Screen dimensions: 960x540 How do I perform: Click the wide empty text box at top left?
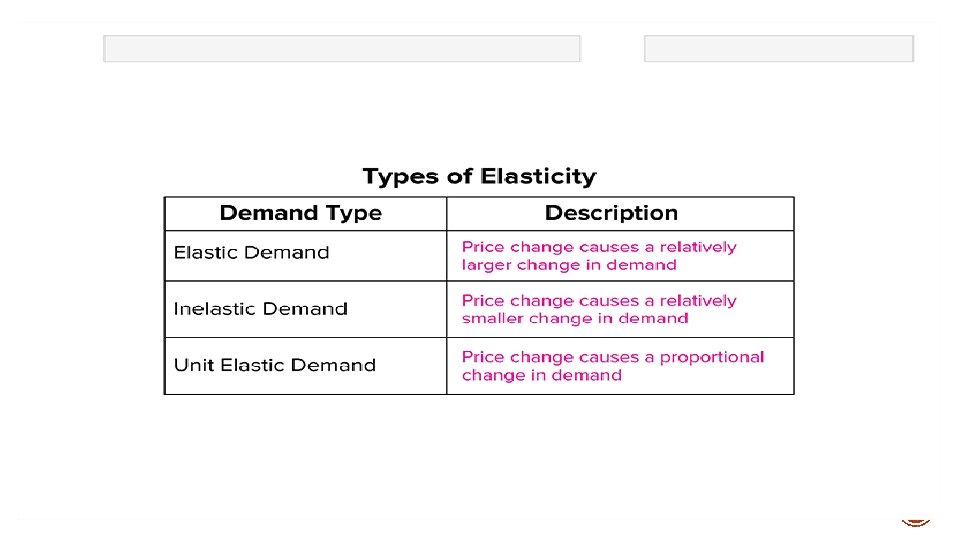click(341, 49)
